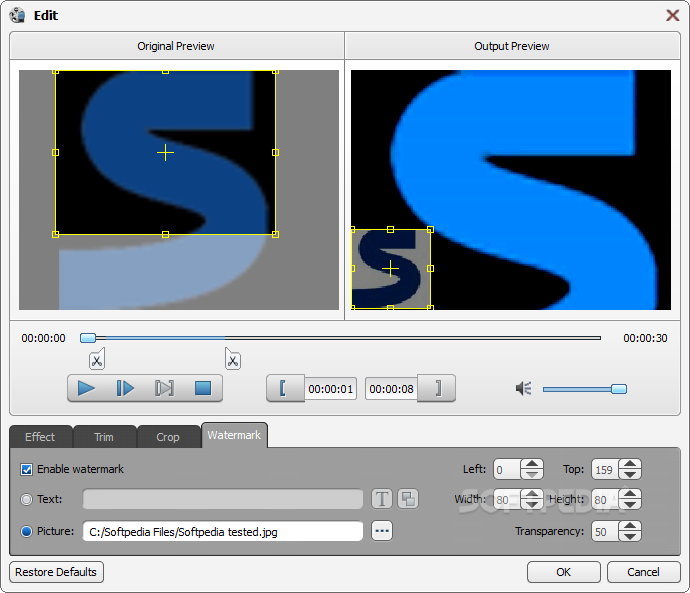Click the timeline playhead handle

click(88, 338)
